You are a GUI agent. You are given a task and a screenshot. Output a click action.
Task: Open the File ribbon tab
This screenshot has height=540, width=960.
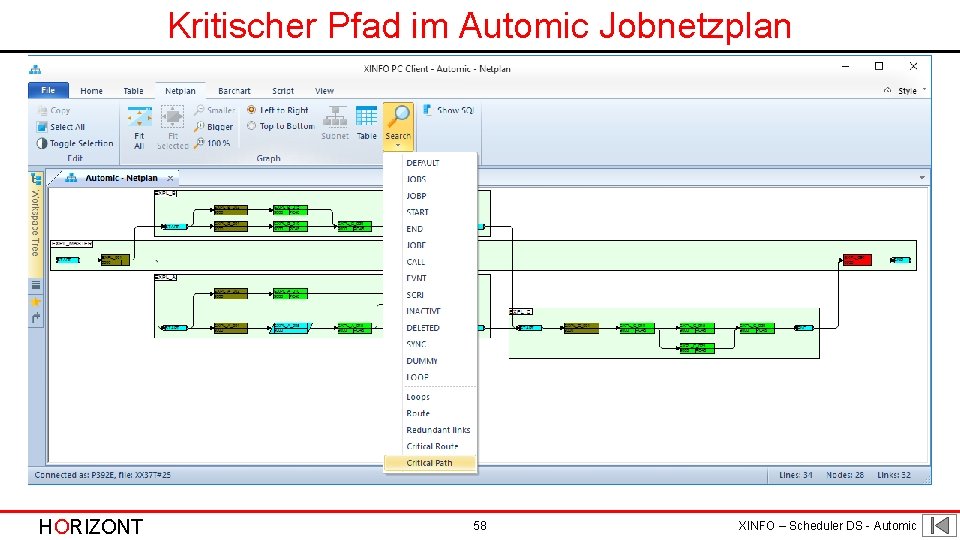click(x=48, y=90)
